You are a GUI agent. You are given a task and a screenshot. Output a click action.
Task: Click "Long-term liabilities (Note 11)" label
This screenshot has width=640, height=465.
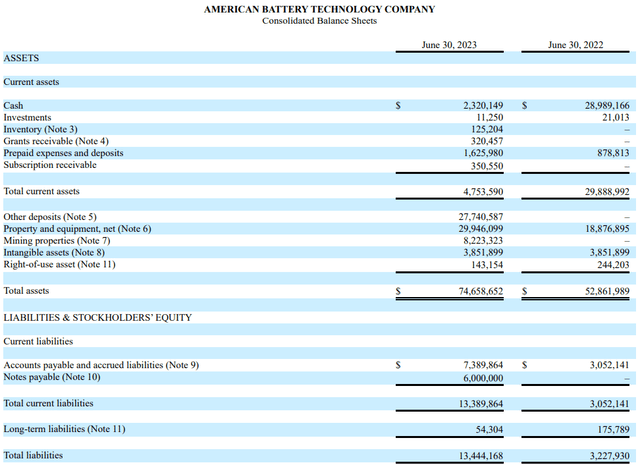(64, 429)
